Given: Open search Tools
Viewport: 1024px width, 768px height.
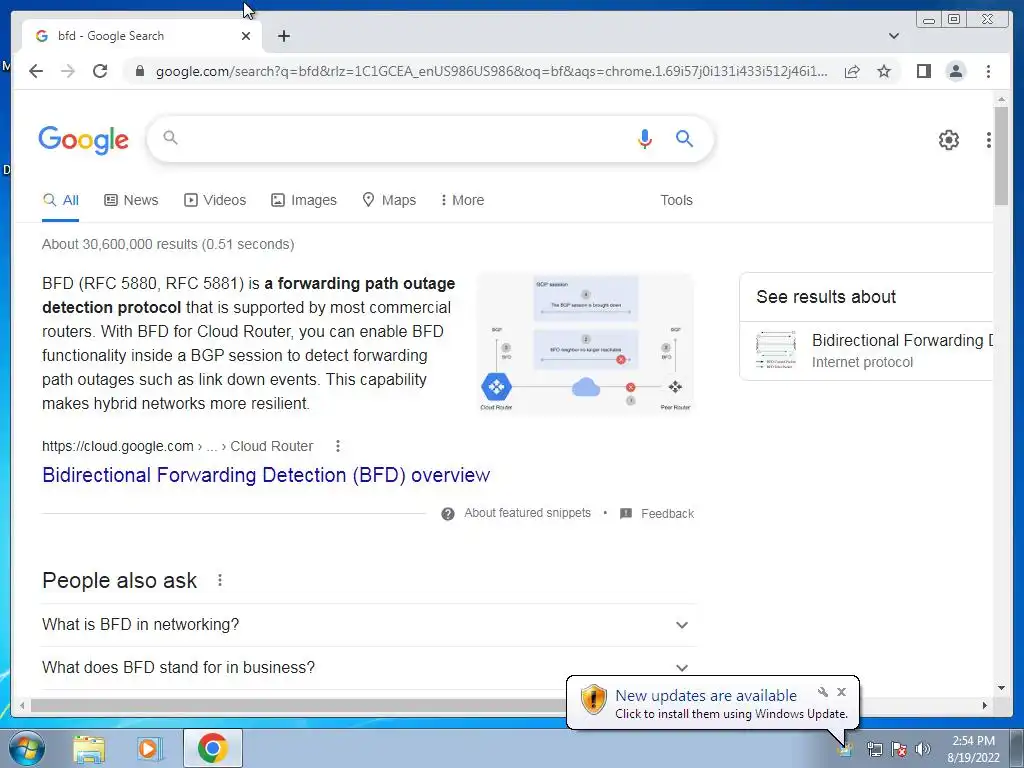Looking at the screenshot, I should [676, 200].
